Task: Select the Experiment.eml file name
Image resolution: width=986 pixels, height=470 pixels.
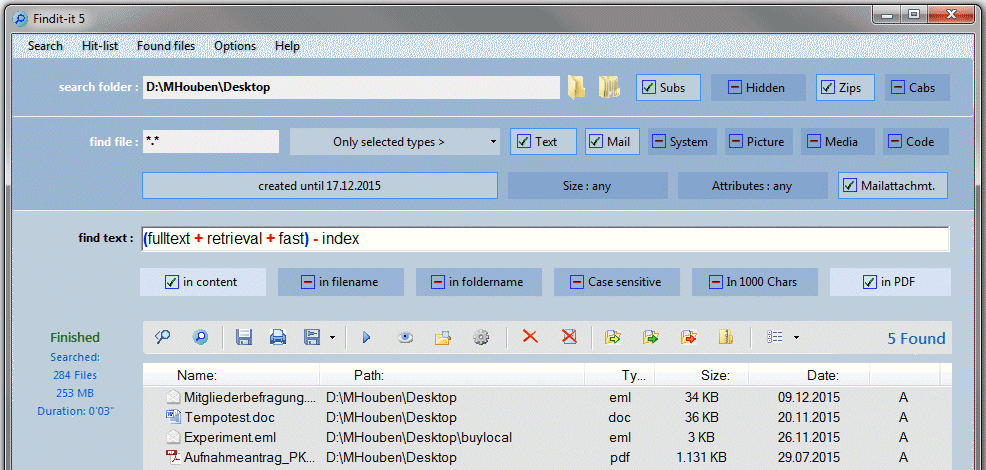Action: click(230, 437)
